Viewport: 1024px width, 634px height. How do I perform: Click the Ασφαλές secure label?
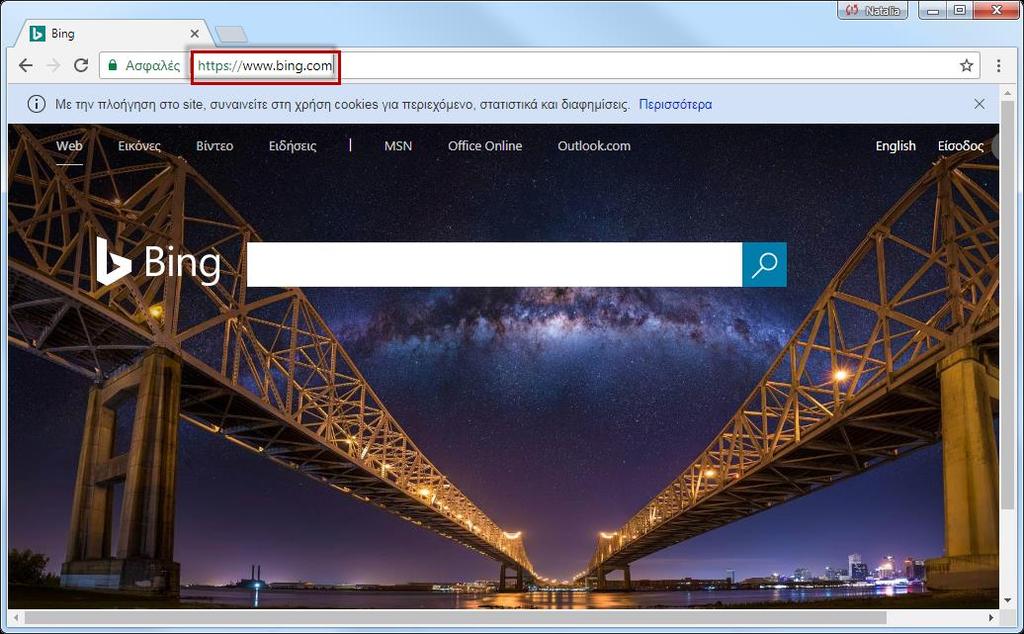(x=153, y=65)
